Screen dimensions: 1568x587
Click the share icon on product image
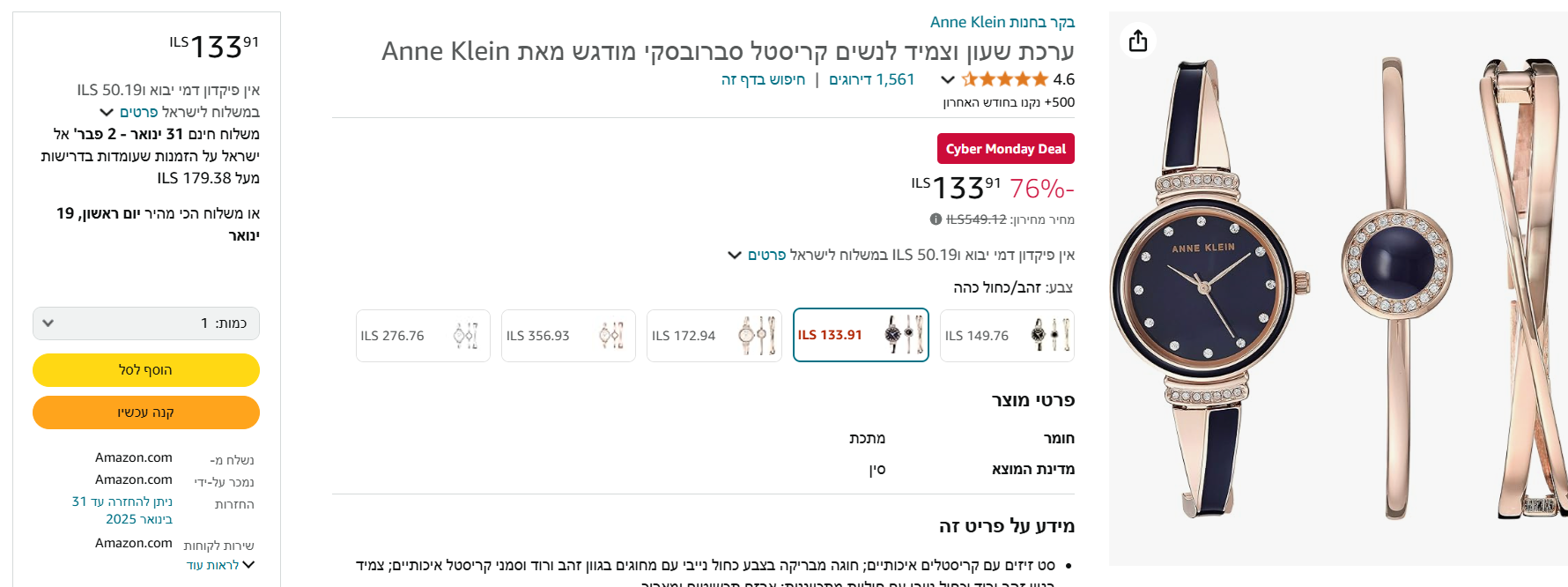click(1138, 41)
